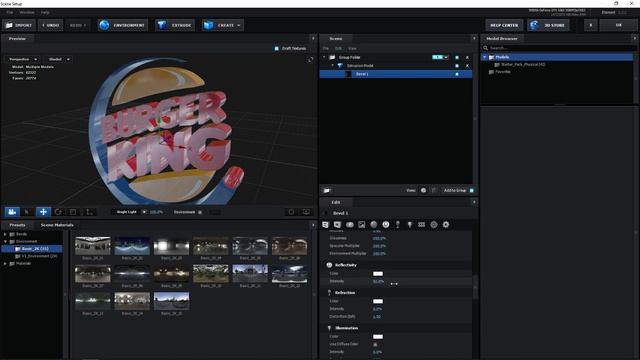Image resolution: width=640 pixels, height=360 pixels.
Task: Toggle the Draft Textures checkbox
Action: pos(276,49)
